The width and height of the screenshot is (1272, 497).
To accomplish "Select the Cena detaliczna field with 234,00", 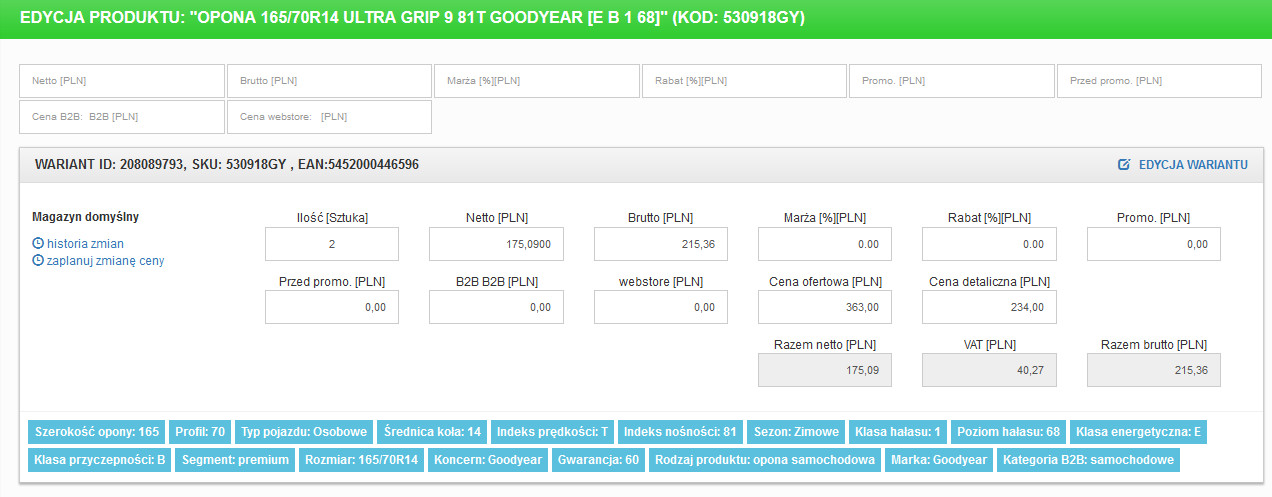I will coord(988,307).
